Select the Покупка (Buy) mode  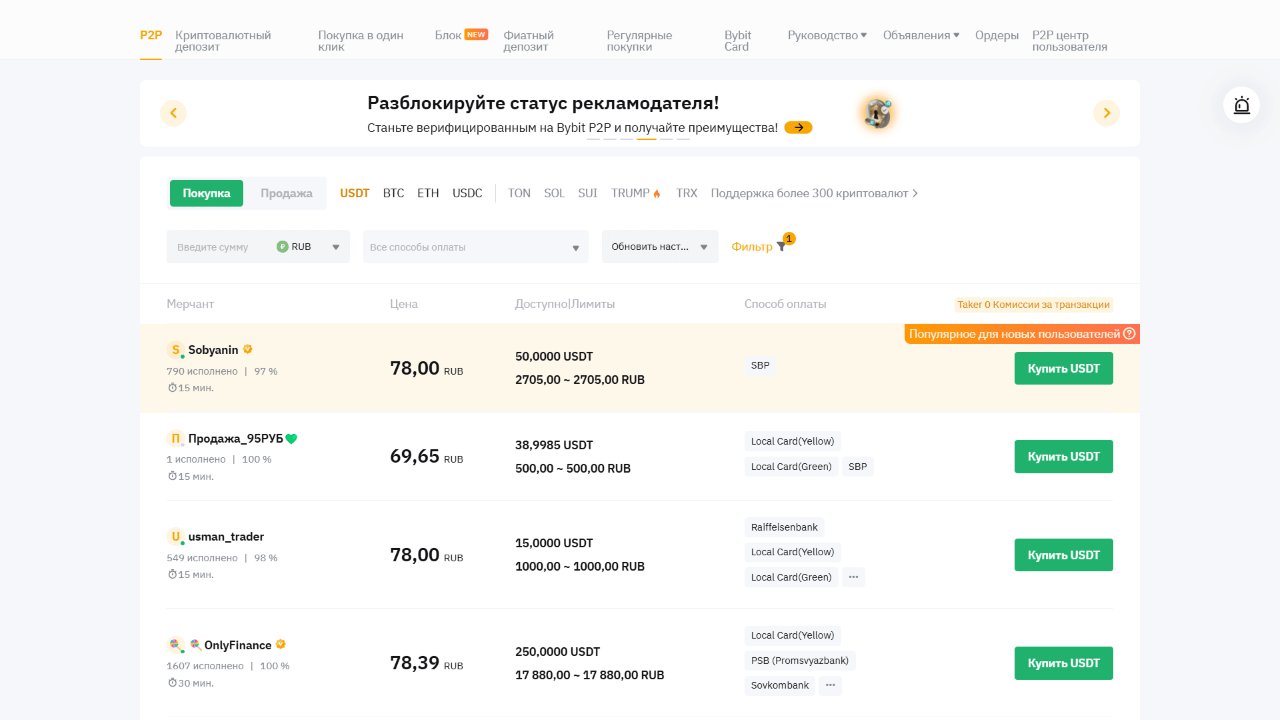click(x=206, y=193)
